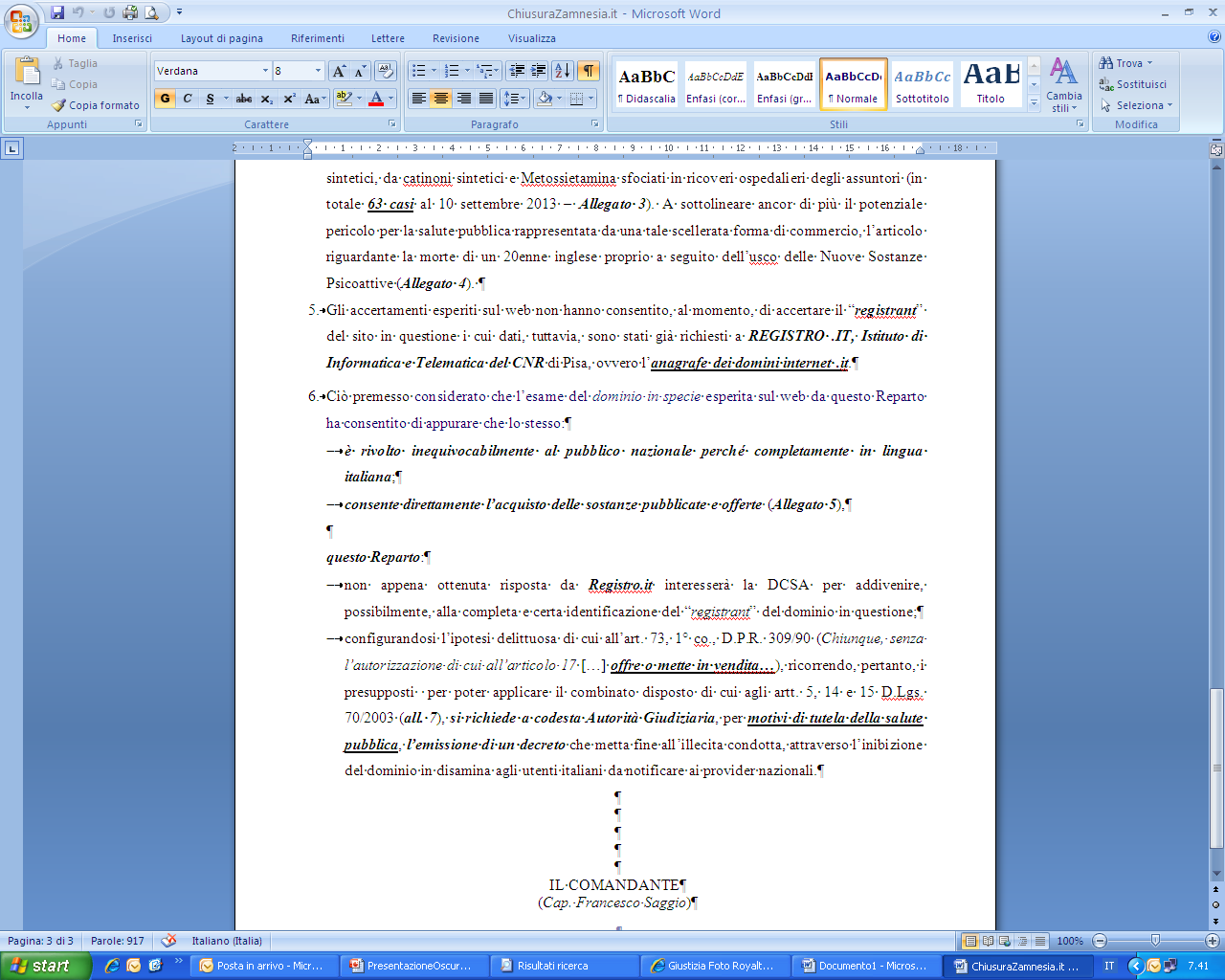The height and width of the screenshot is (980, 1225).
Task: Open the Verdana font name dropdown
Action: pos(265,71)
